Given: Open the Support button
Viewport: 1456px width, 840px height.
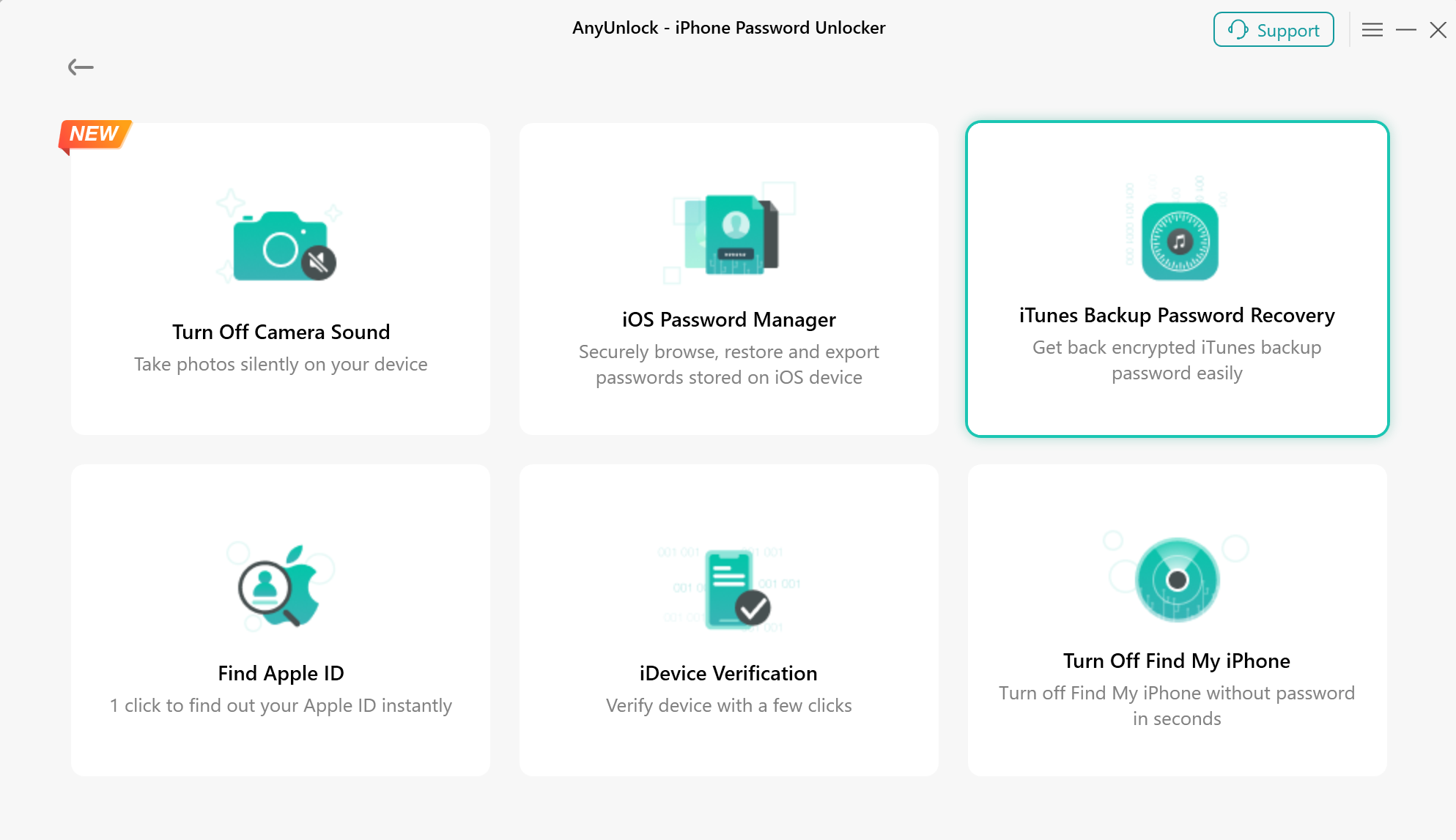Looking at the screenshot, I should pyautogui.click(x=1274, y=30).
